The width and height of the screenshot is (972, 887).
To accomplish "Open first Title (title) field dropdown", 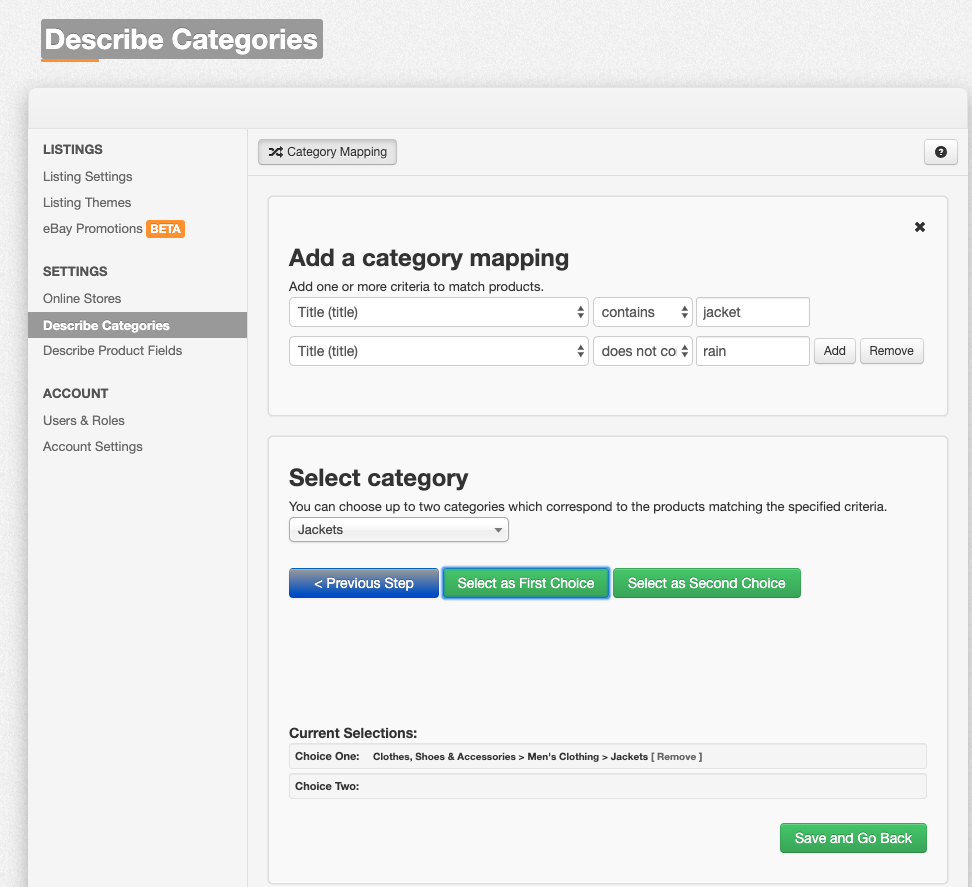I will tap(438, 312).
